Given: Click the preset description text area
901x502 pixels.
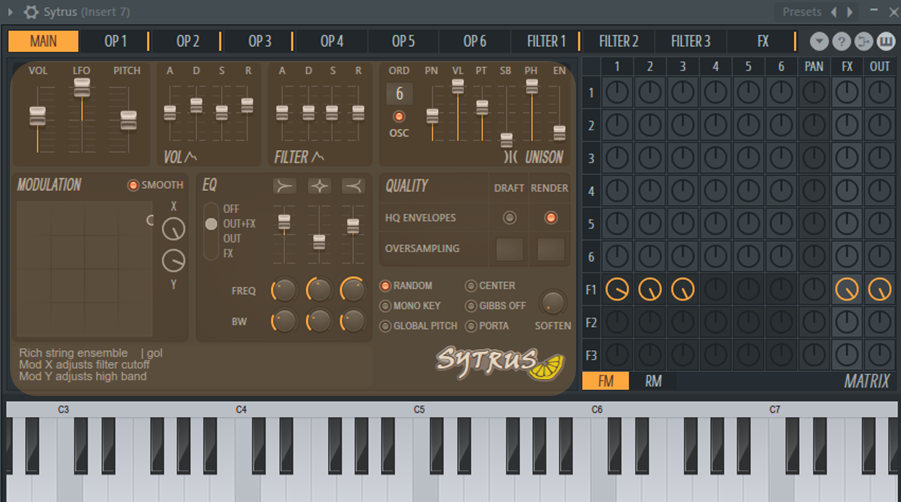Looking at the screenshot, I should 91,365.
